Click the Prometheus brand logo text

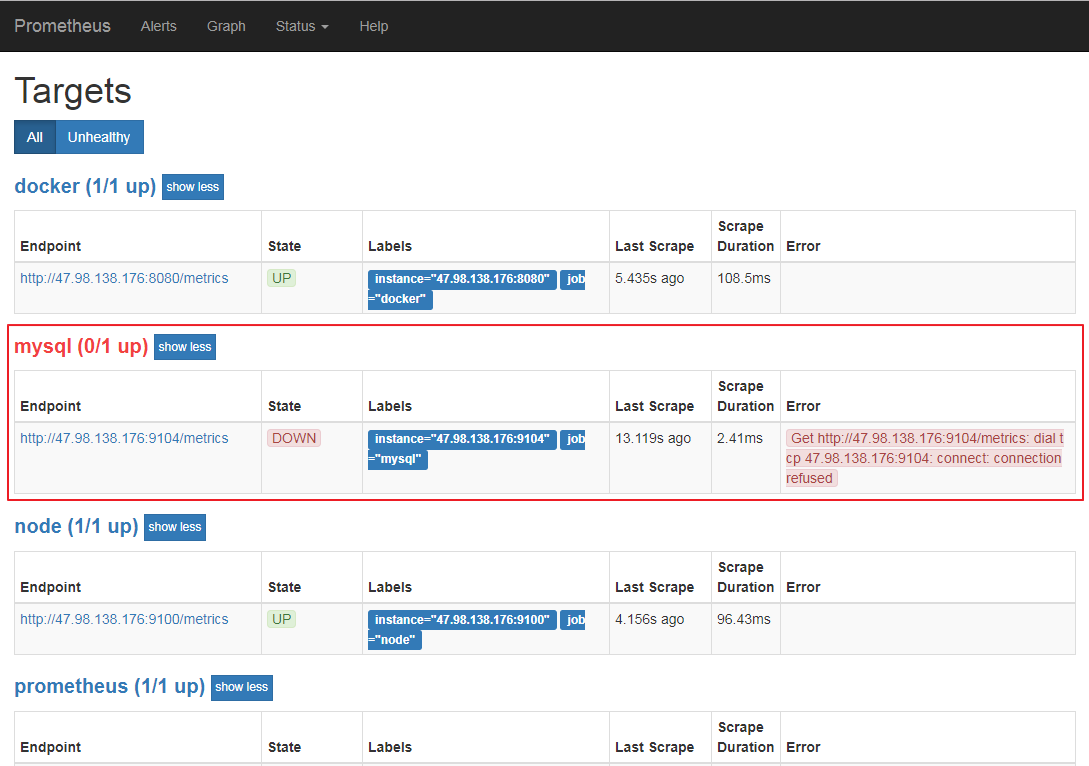click(x=62, y=26)
